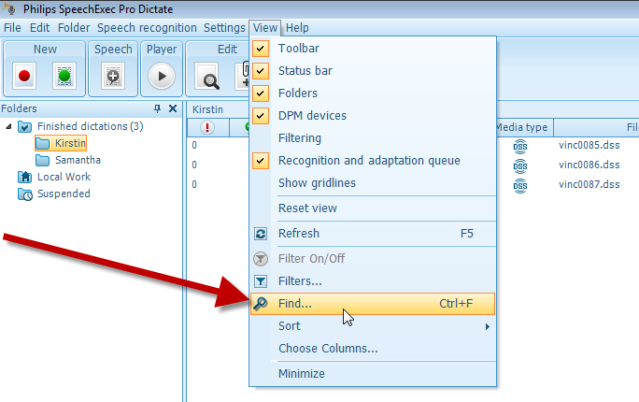Enable the Filtering option in the View menu
The width and height of the screenshot is (639, 402).
(300, 138)
